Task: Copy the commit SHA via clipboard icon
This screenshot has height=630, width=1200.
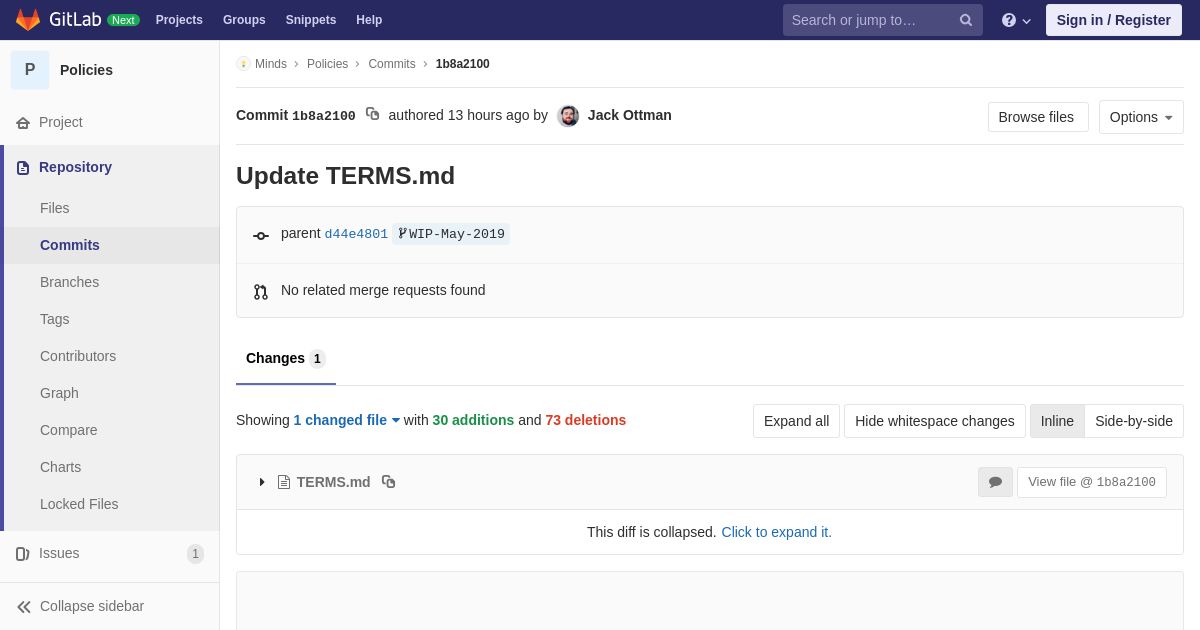Action: (372, 114)
